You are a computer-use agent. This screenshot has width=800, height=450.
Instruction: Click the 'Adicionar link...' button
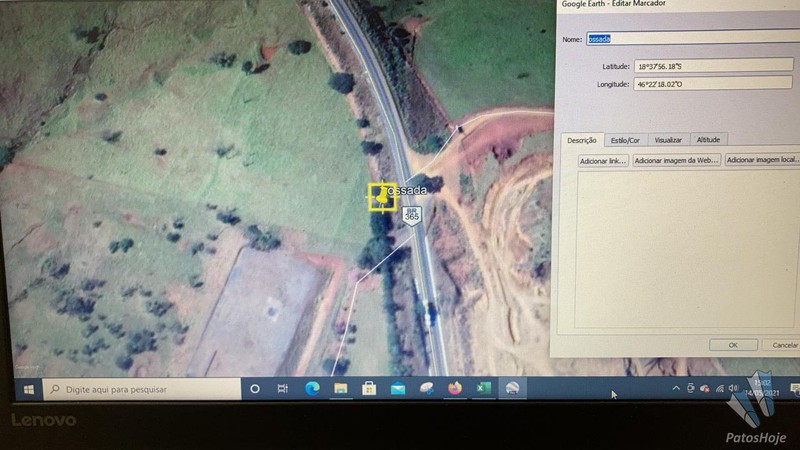(603, 161)
